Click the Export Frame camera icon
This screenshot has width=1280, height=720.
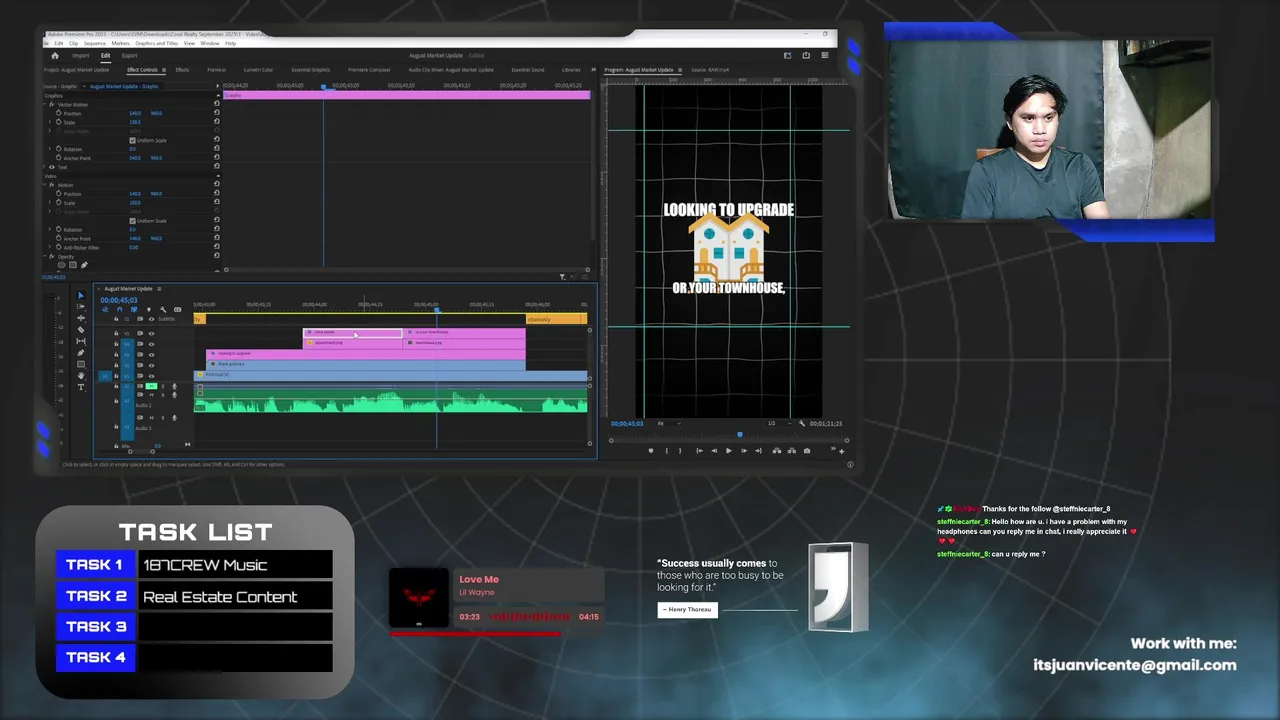click(807, 451)
